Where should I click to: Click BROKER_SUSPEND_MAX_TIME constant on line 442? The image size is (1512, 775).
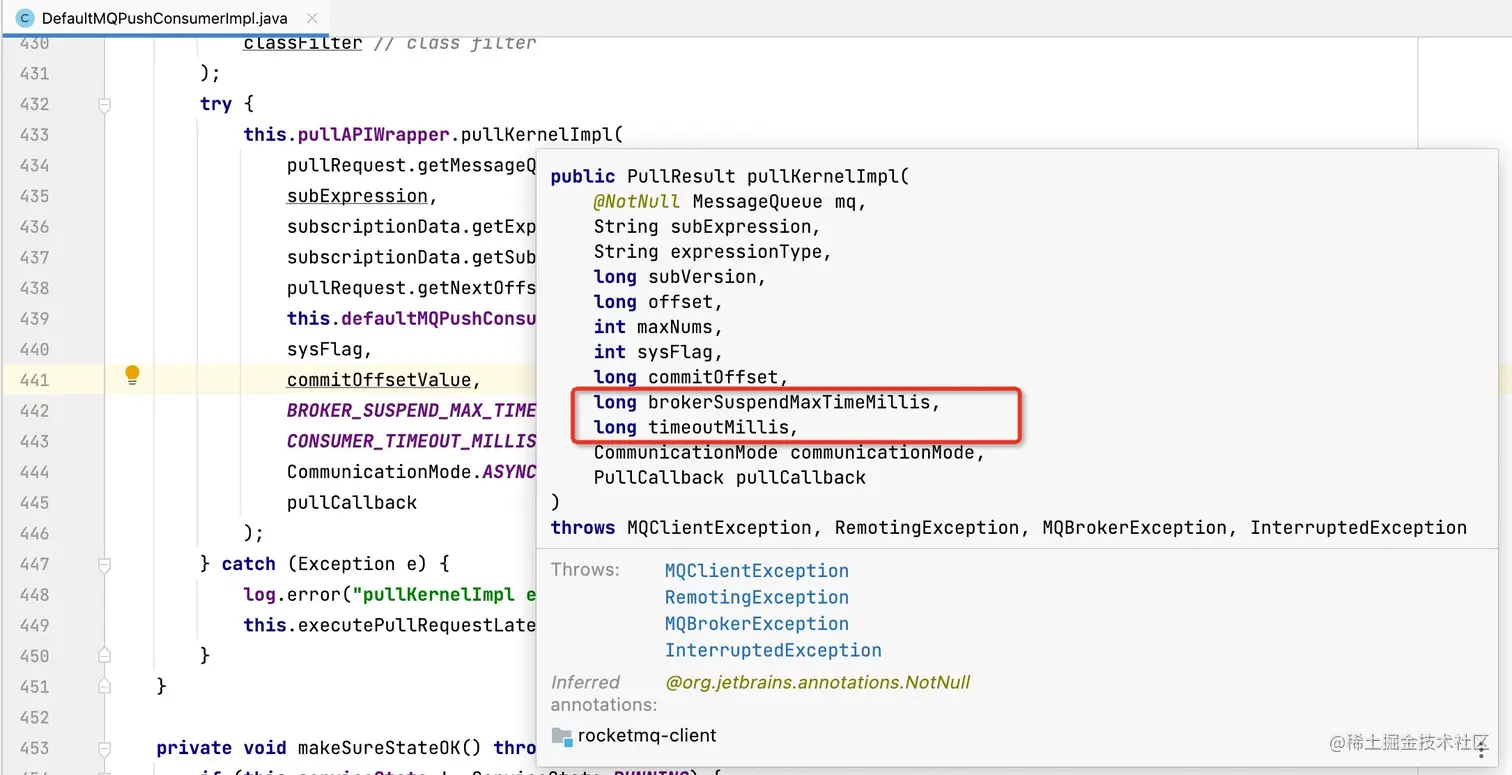(x=411, y=411)
